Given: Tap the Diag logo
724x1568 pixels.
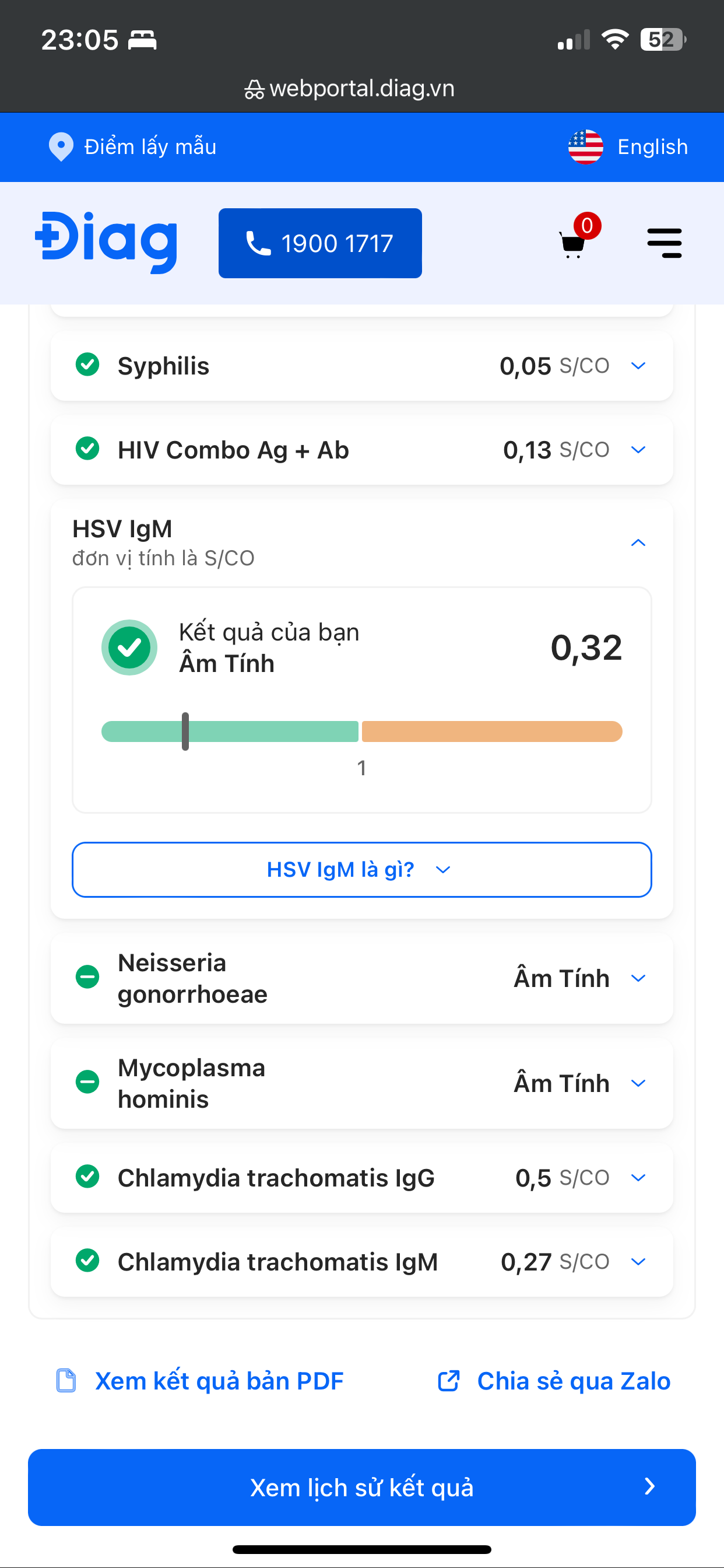Looking at the screenshot, I should point(107,242).
